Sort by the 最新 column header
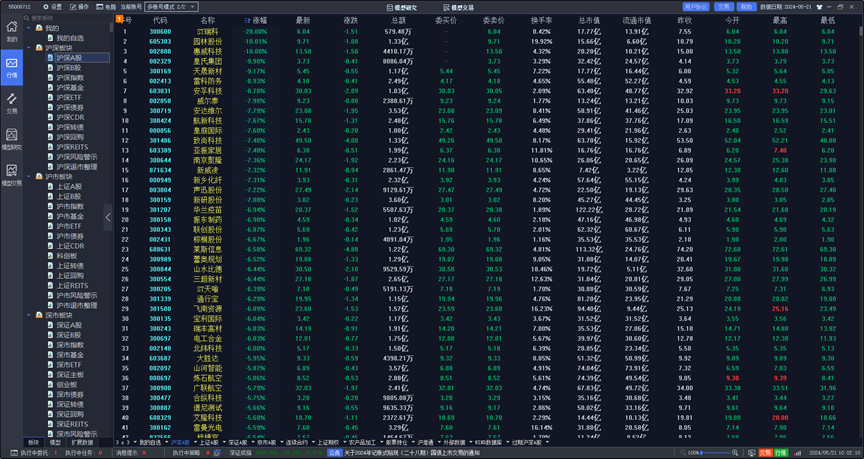 303,20
